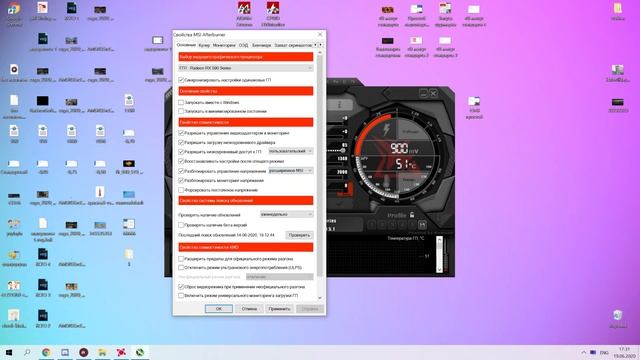
Task: Click the properties dialog scrollbar down arrow
Action: [x=320, y=298]
